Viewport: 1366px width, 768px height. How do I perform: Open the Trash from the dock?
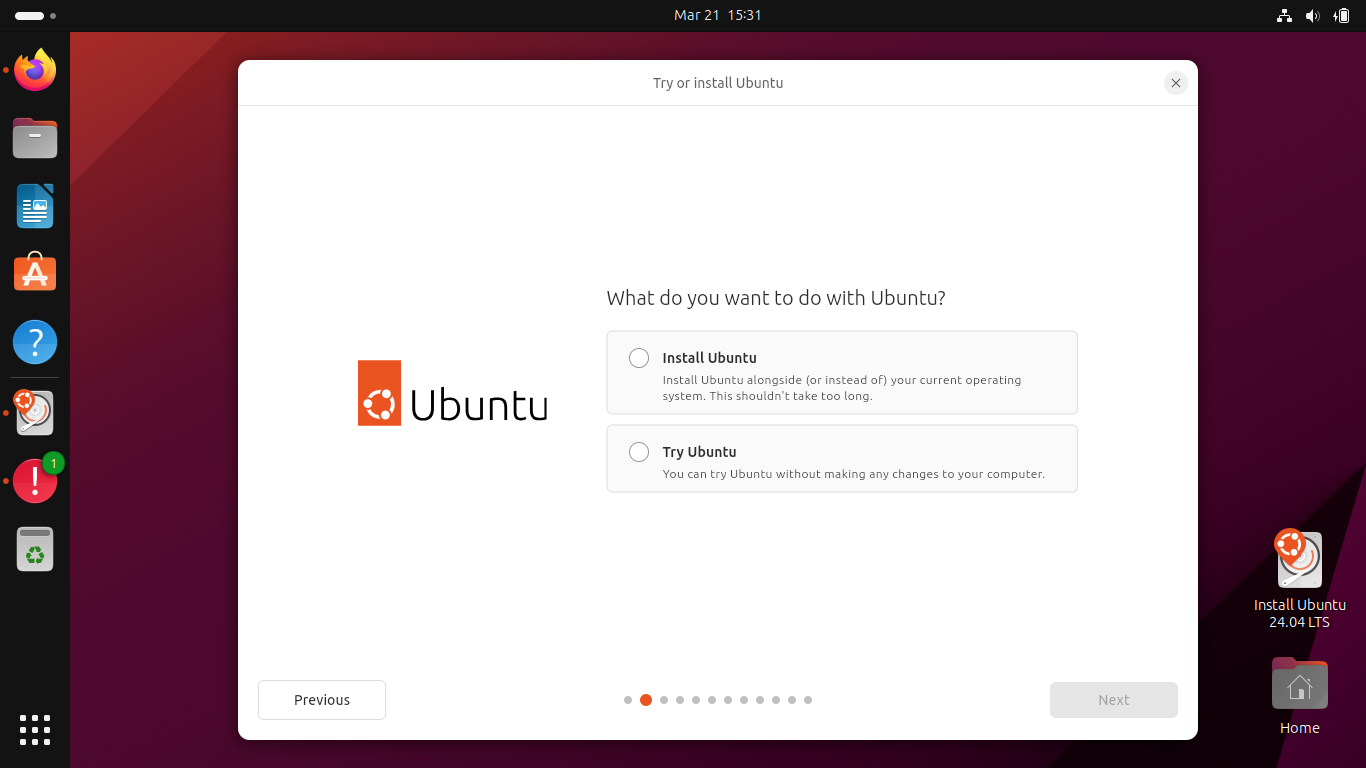tap(35, 549)
